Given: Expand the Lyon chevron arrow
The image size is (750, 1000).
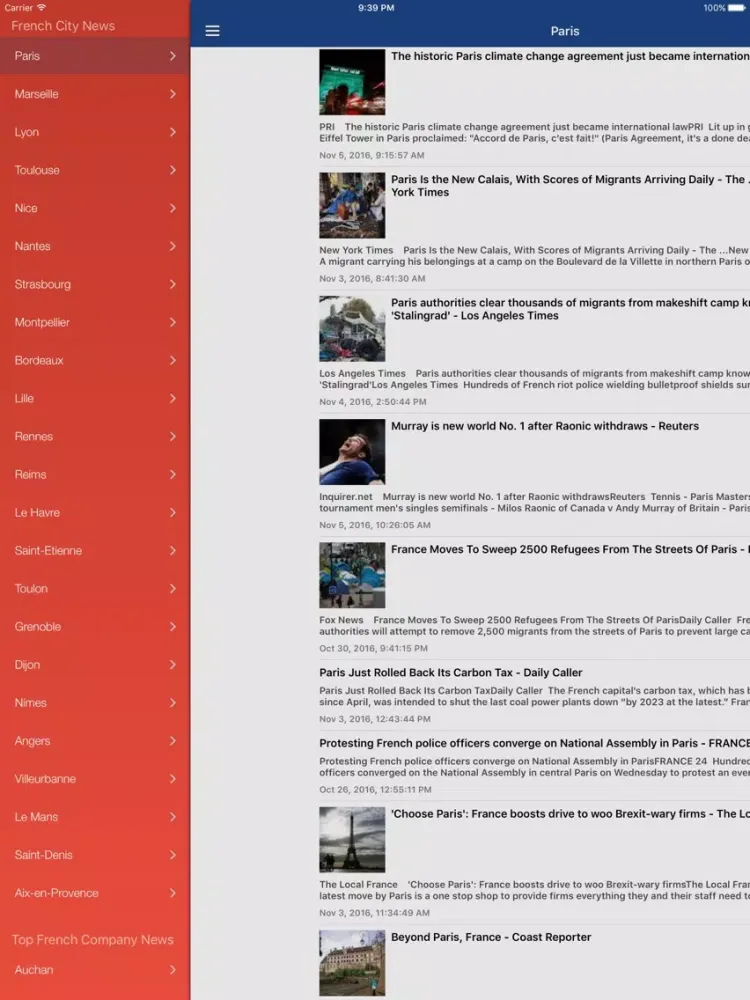Looking at the screenshot, I should 173,132.
